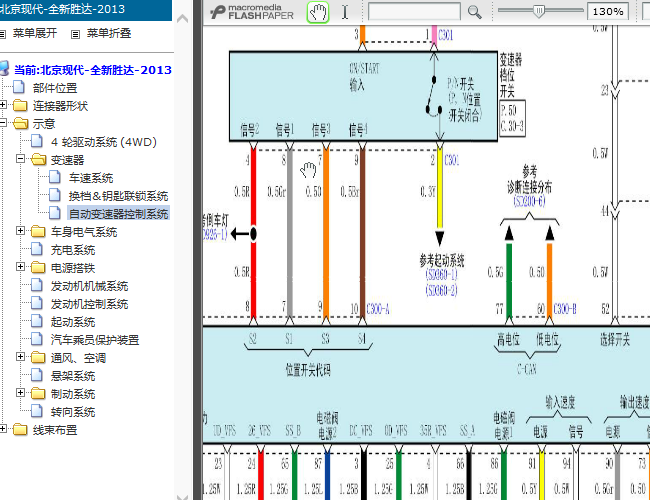Click the 发动机机械系统 document icon
Screen dimensions: 650x500
click(36, 285)
